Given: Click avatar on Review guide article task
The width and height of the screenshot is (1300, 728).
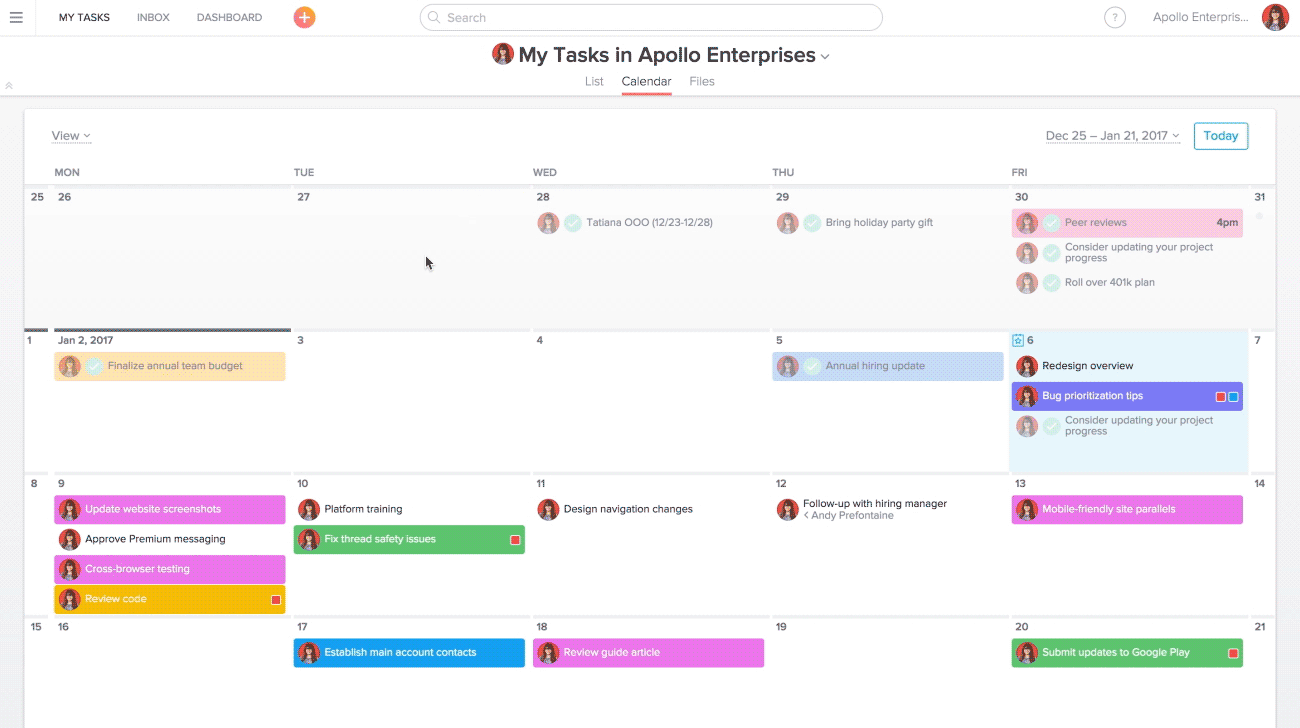Looking at the screenshot, I should (548, 652).
